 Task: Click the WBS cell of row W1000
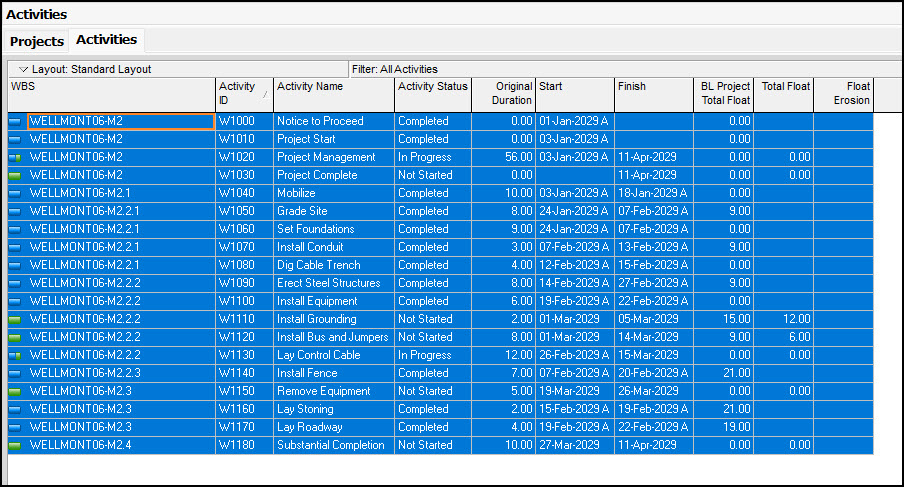click(x=121, y=121)
